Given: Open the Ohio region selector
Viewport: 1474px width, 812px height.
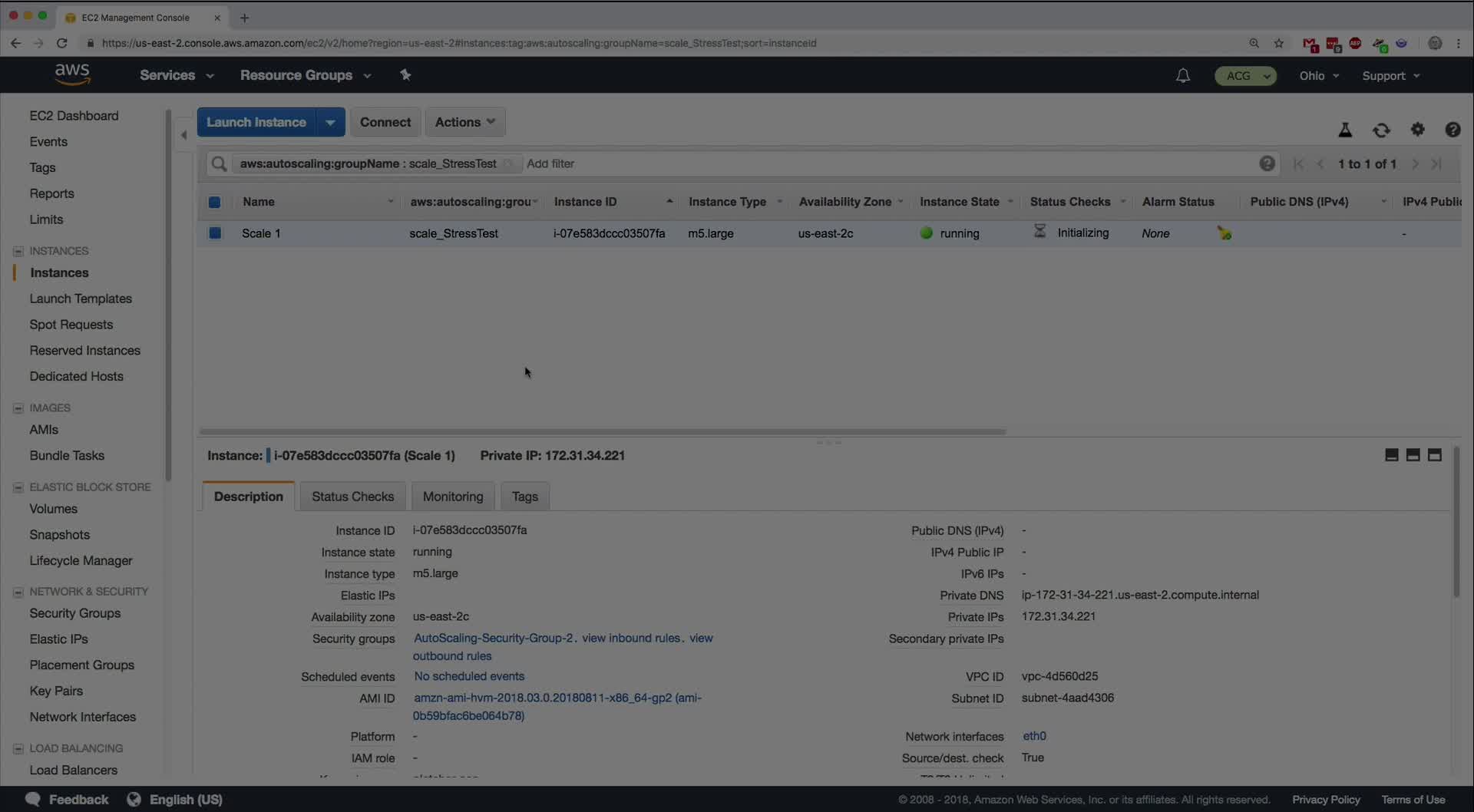Looking at the screenshot, I should (x=1319, y=76).
